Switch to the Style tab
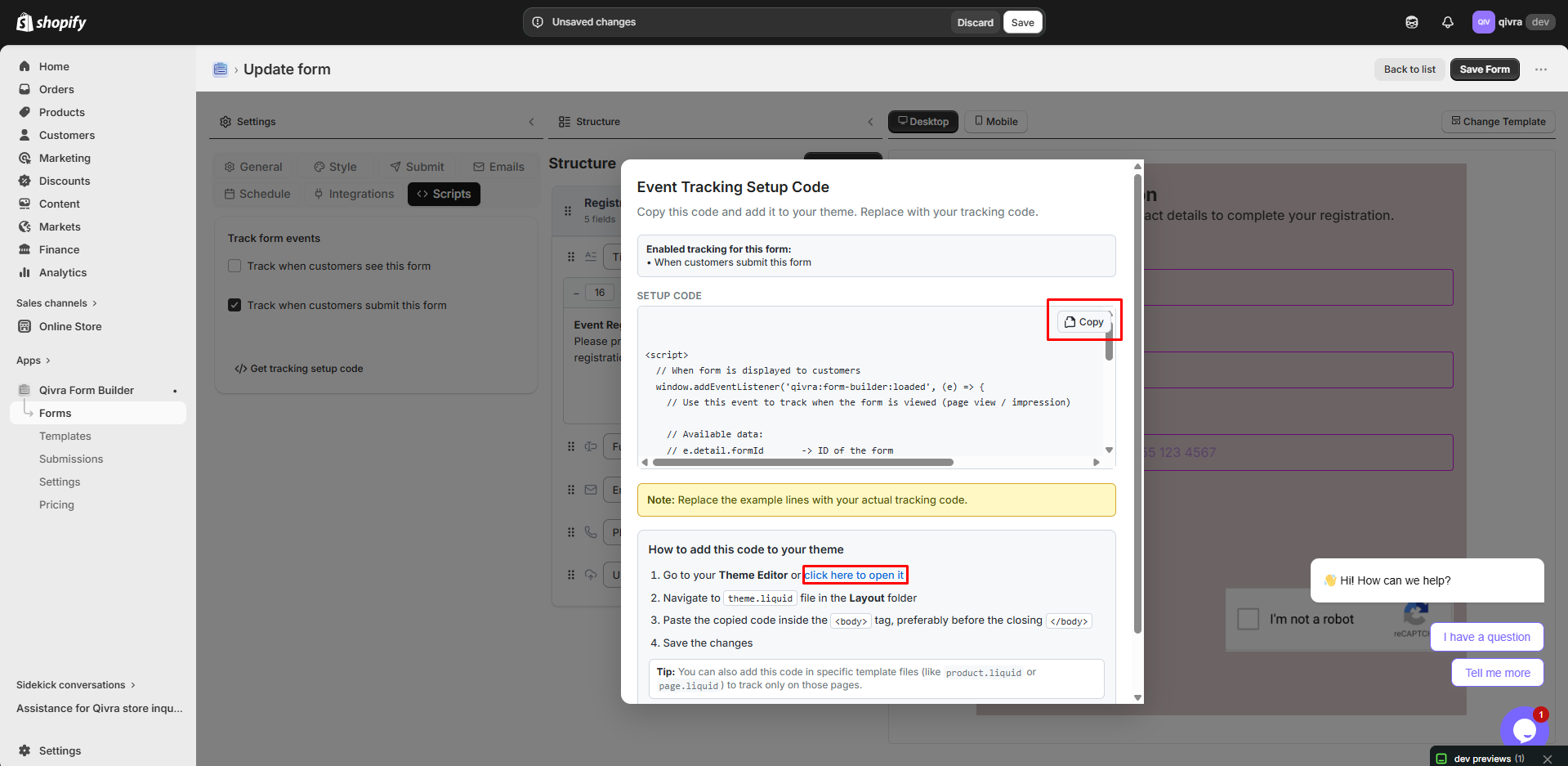1568x766 pixels. coord(336,167)
